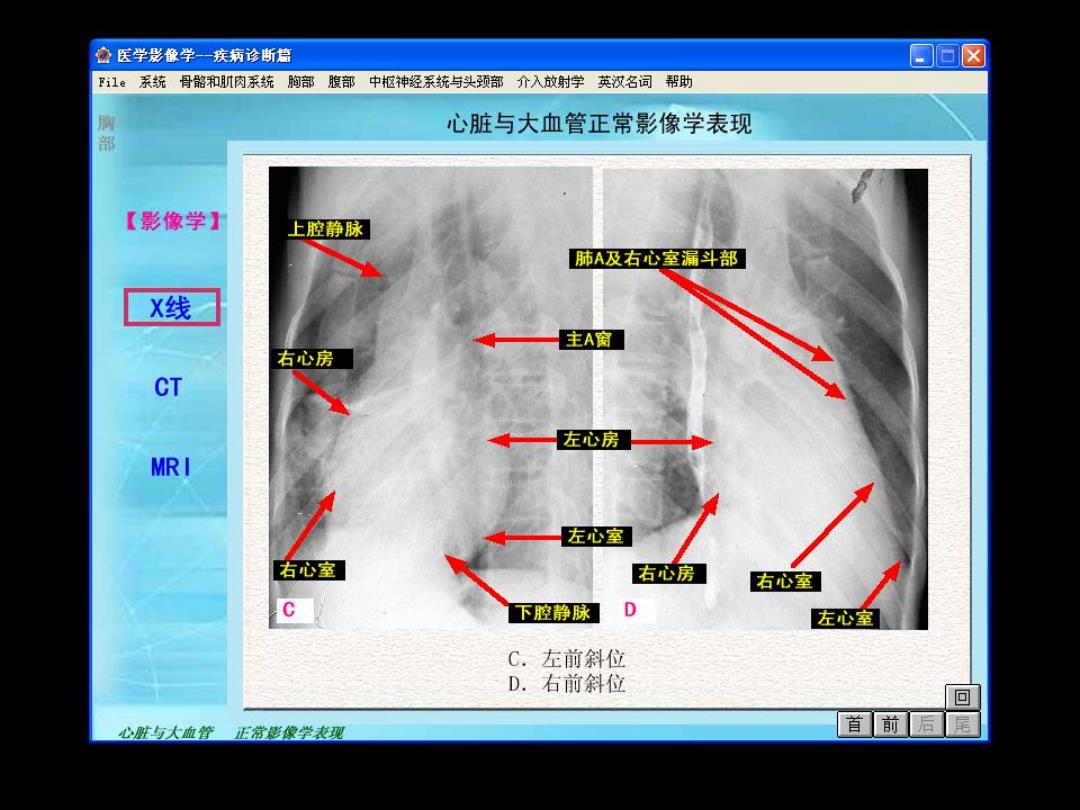Click the 左心房 label between images
Image resolution: width=1080 pixels, height=810 pixels.
(x=592, y=439)
